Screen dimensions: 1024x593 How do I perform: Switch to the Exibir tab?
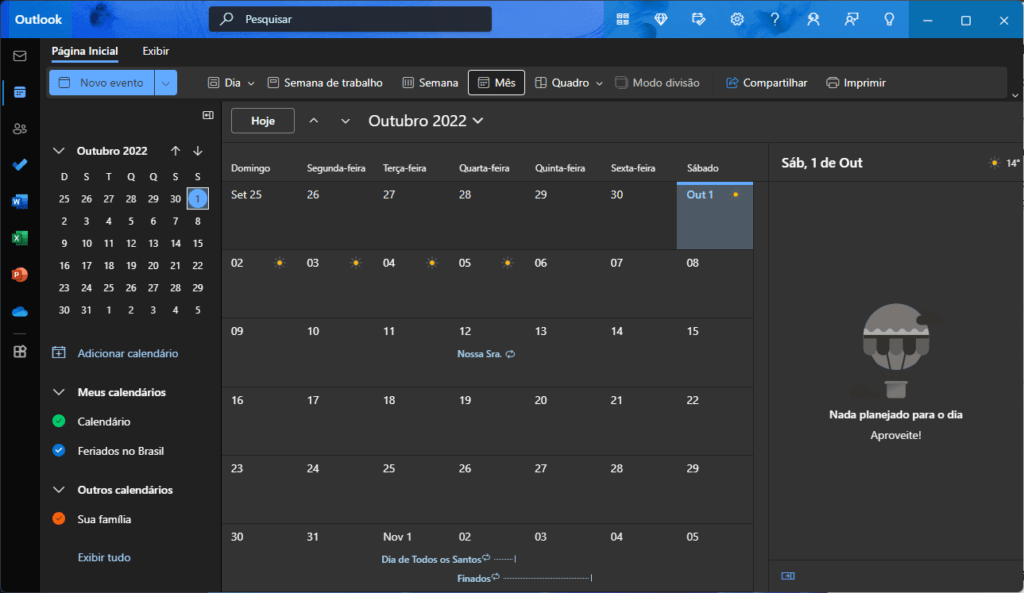pyautogui.click(x=155, y=51)
